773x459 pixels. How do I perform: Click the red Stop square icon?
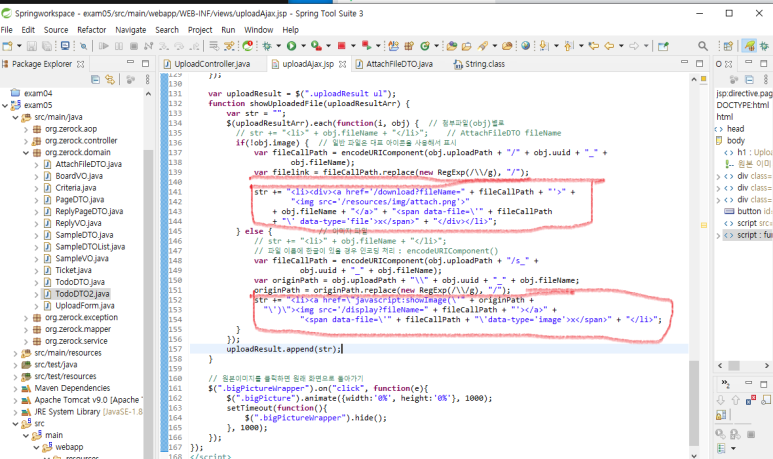(342, 46)
